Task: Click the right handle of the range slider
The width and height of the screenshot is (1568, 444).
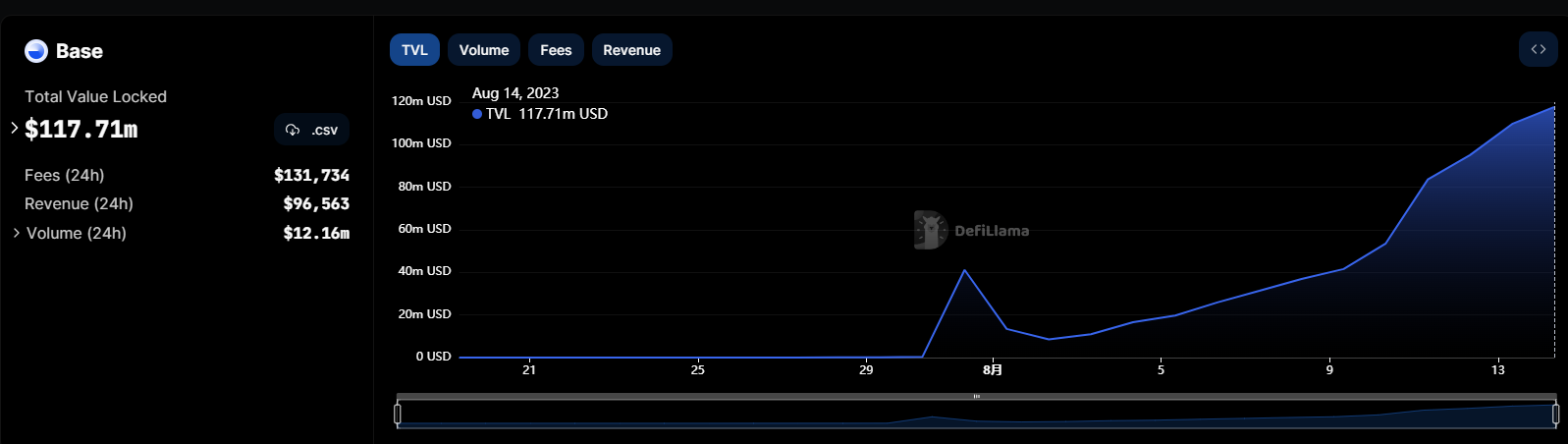Action: tap(1555, 415)
